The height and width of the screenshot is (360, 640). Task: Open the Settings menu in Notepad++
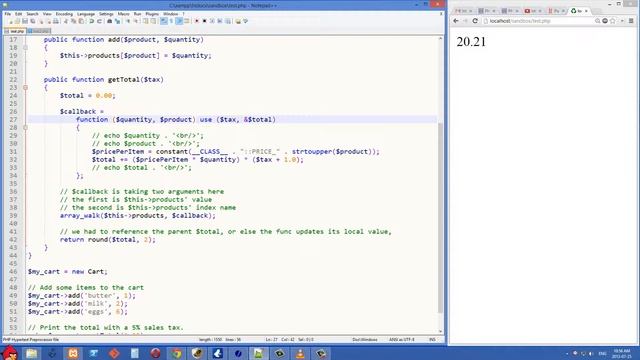[x=106, y=14]
